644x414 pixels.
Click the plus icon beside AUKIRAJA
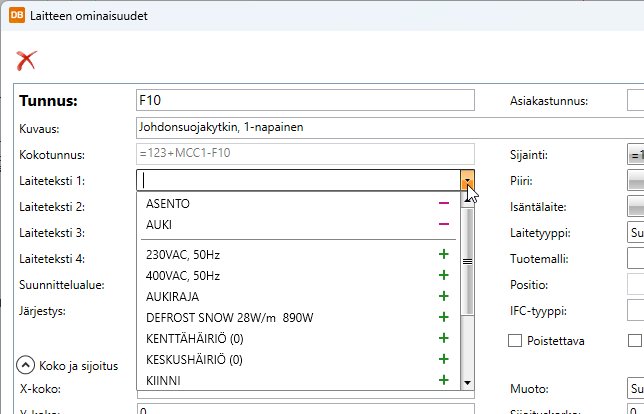pyautogui.click(x=443, y=296)
